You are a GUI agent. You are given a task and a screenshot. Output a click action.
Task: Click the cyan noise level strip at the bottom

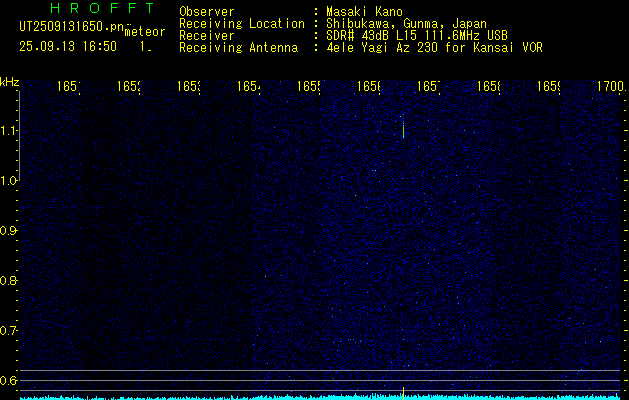coord(320,397)
